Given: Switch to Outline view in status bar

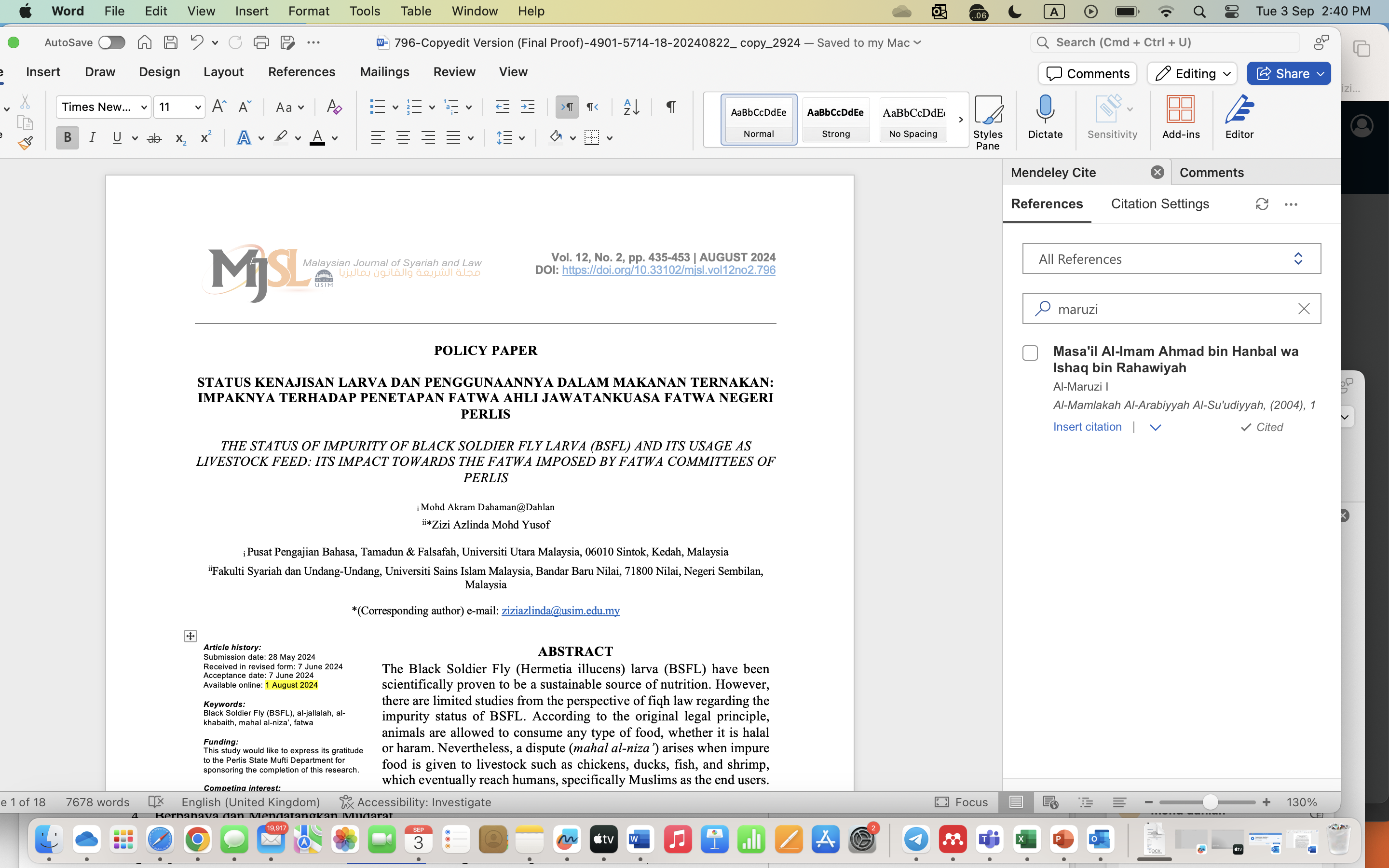Looking at the screenshot, I should 1085,802.
